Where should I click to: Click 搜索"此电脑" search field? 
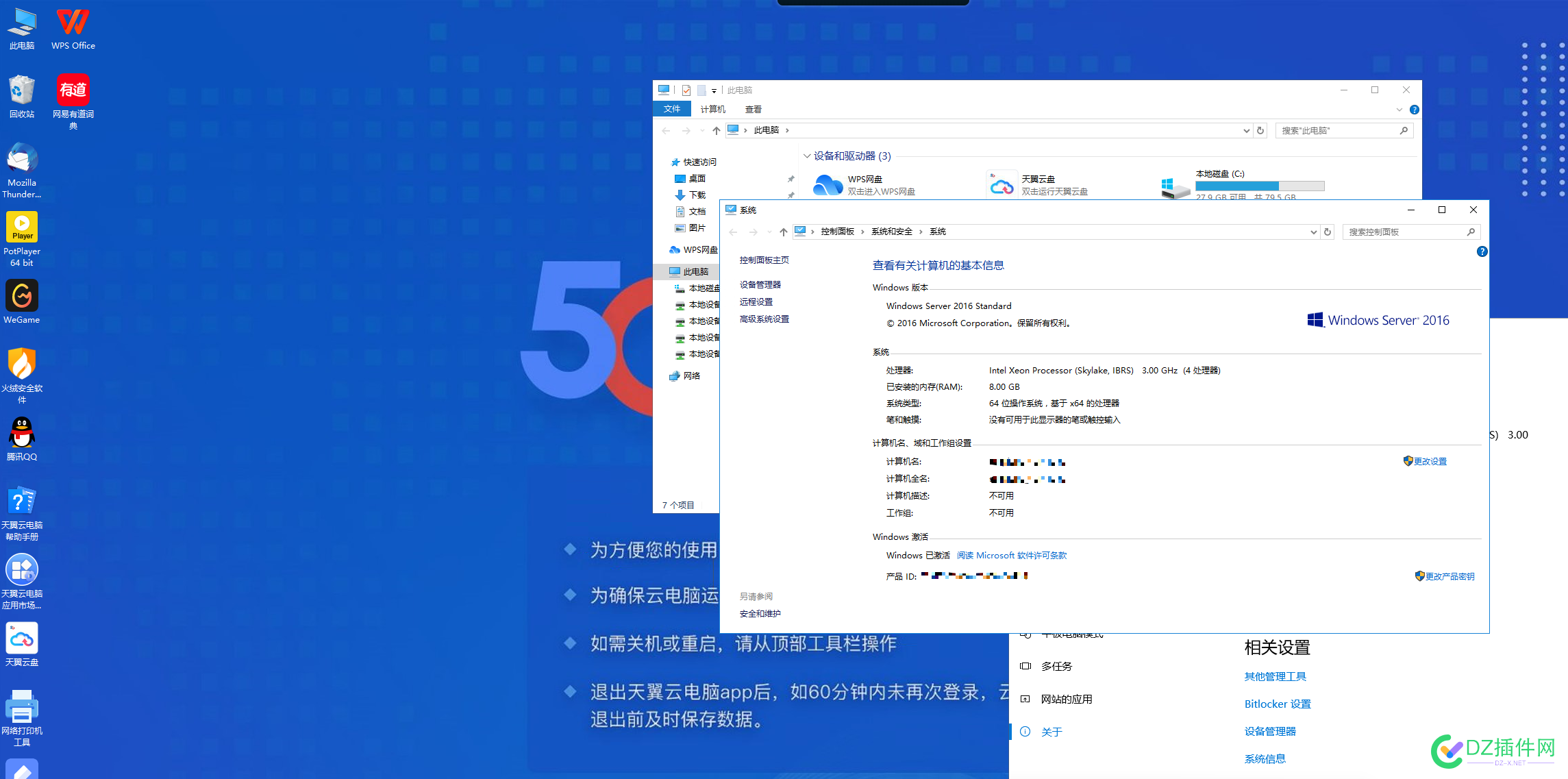click(1344, 130)
